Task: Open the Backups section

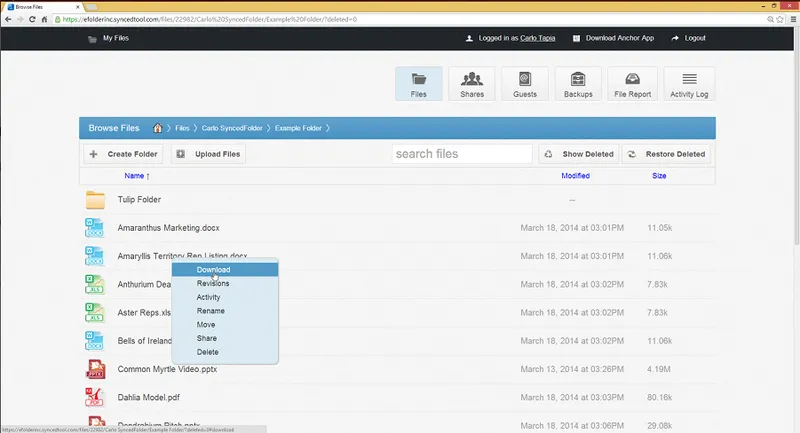Action: pos(578,84)
